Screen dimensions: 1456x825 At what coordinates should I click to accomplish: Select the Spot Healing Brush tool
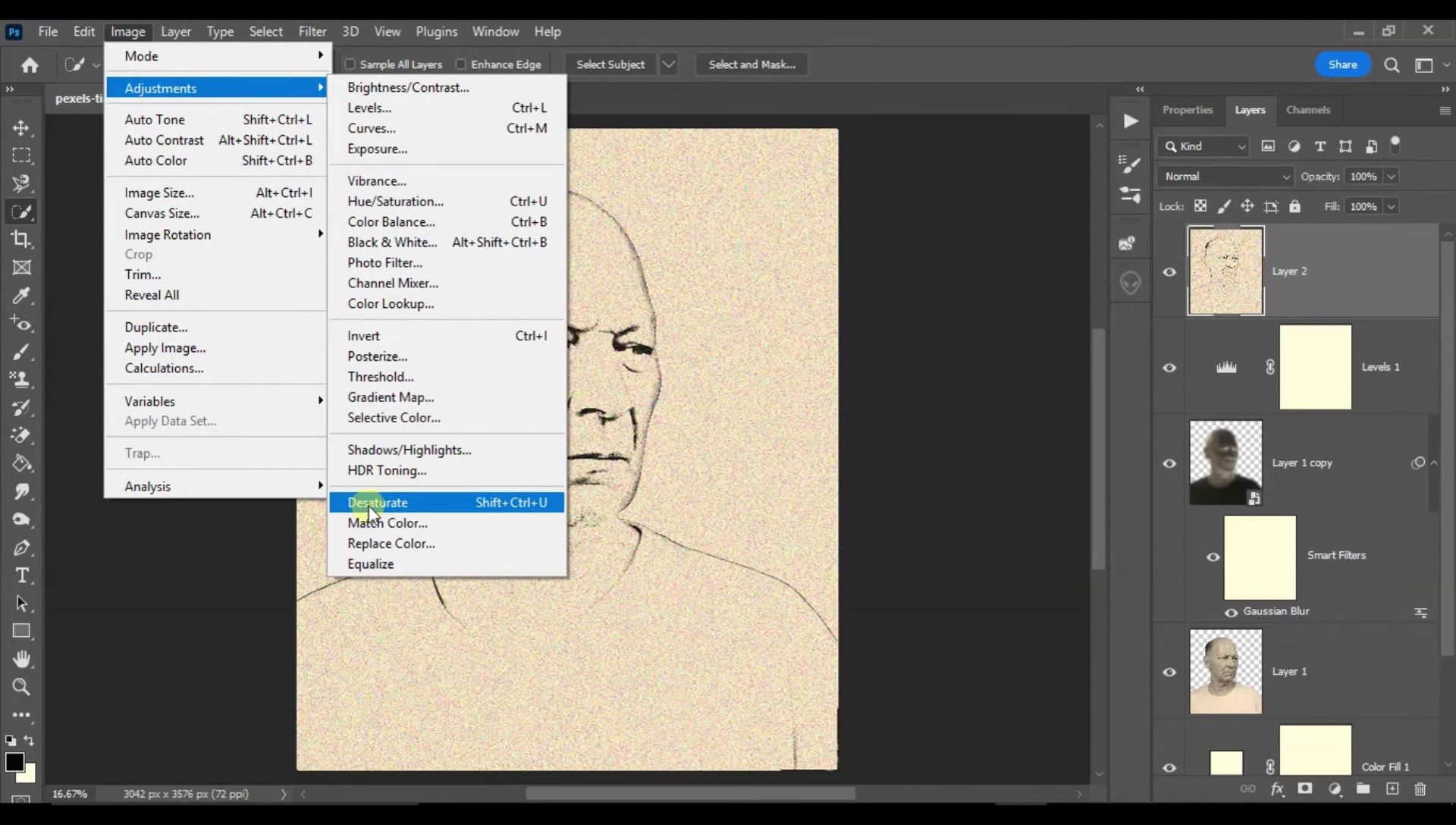pos(21,324)
